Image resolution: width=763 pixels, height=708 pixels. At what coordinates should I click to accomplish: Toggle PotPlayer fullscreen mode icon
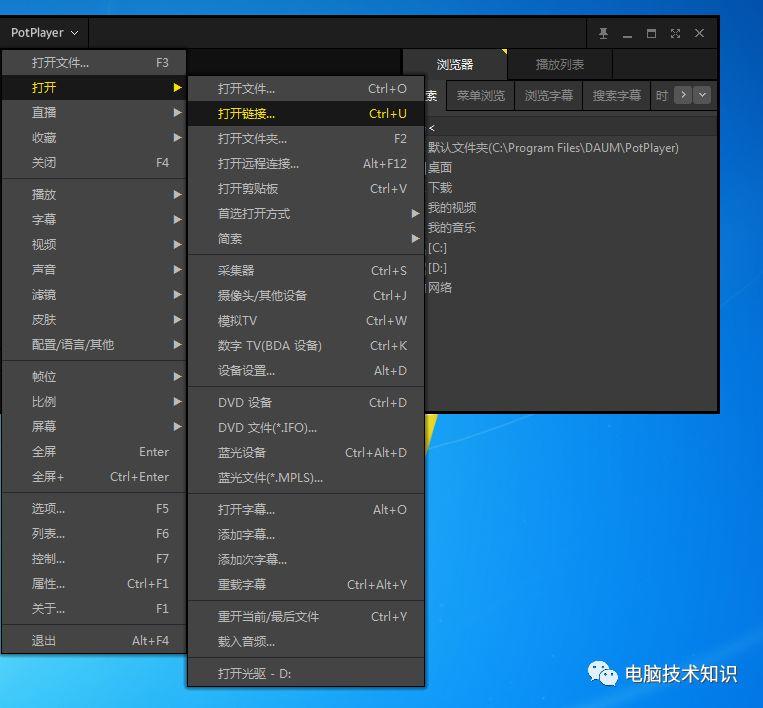[x=675, y=33]
